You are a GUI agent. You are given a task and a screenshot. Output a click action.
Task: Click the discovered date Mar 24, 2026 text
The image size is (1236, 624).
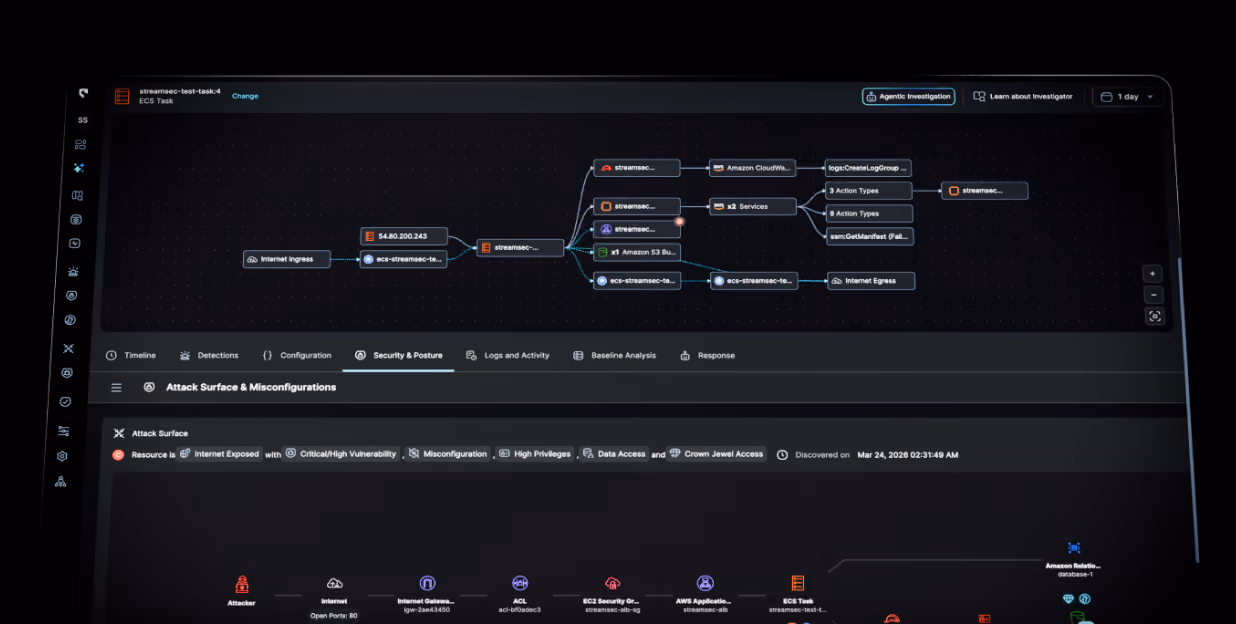[x=908, y=454]
